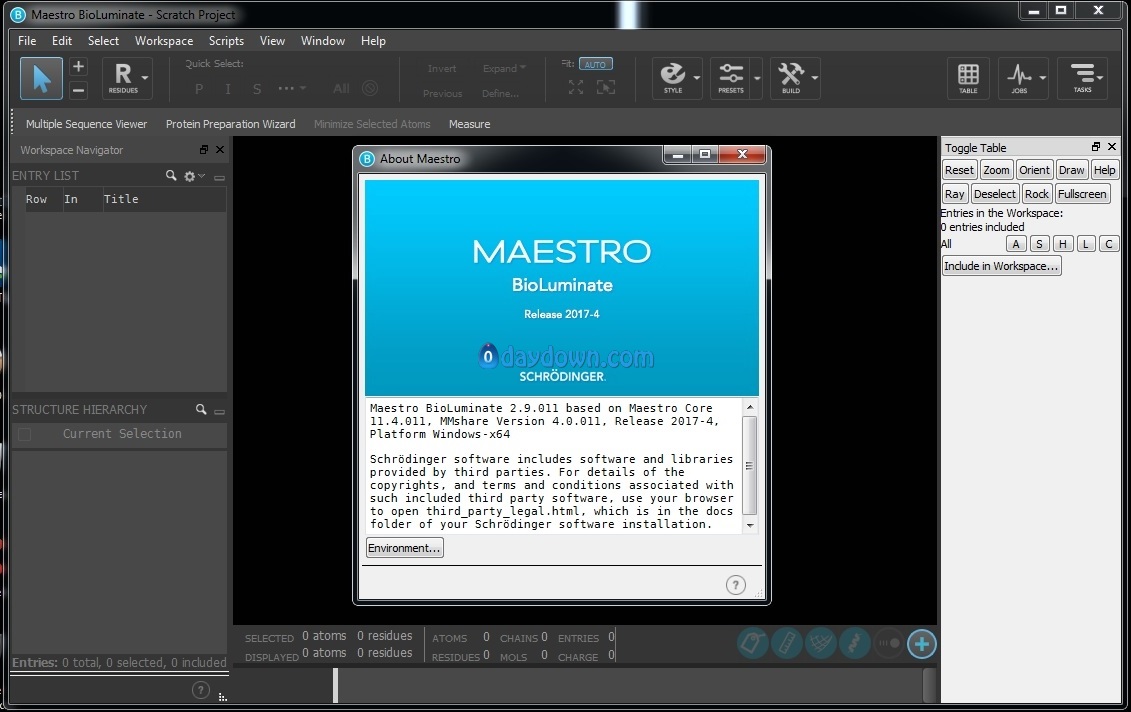Open the Build dropdown arrow
Viewport: 1131px width, 712px height.
(814, 78)
